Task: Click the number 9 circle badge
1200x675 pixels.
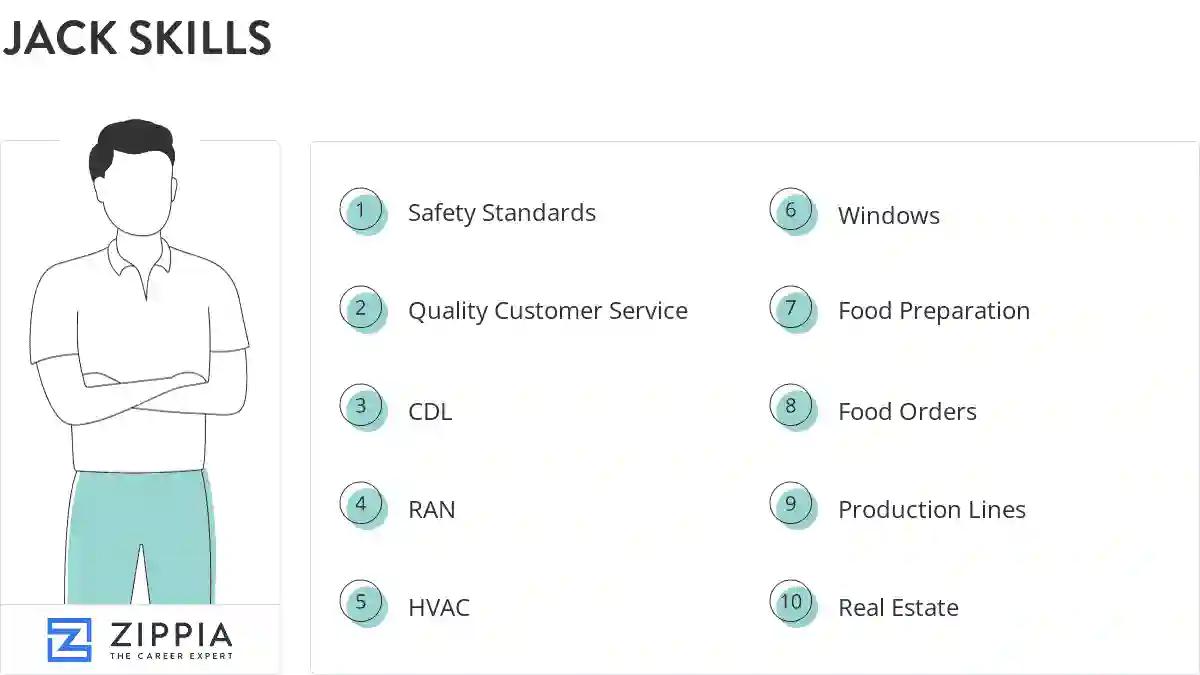Action: tap(791, 505)
